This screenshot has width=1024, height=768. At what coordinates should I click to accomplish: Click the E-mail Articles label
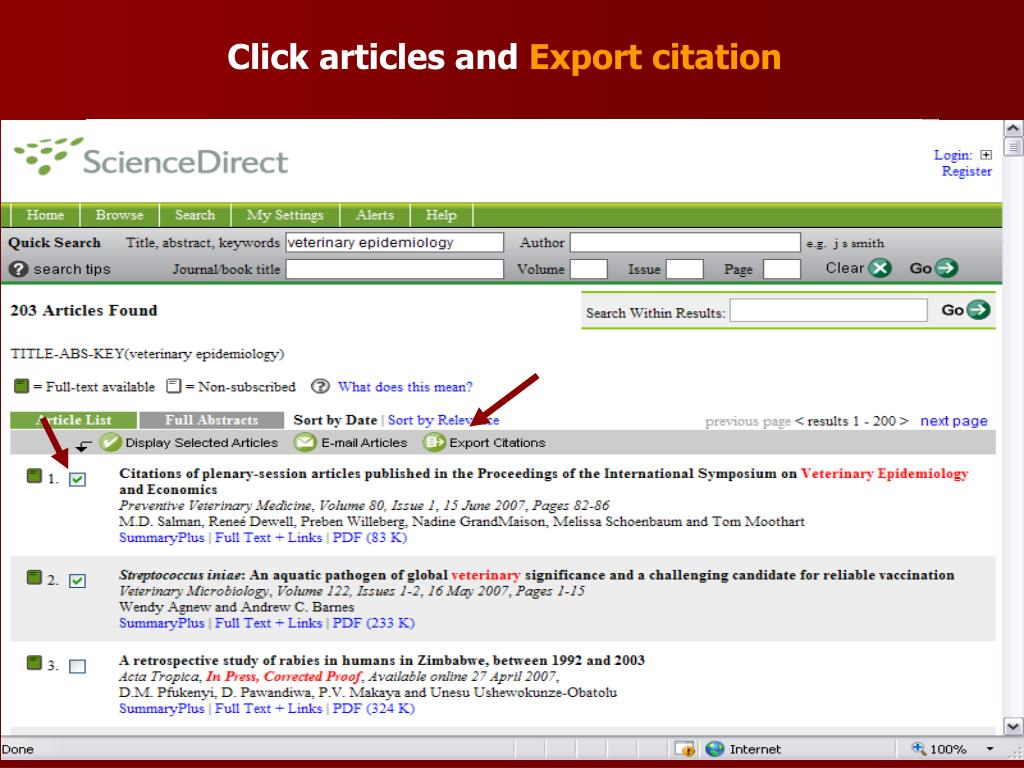(x=364, y=443)
